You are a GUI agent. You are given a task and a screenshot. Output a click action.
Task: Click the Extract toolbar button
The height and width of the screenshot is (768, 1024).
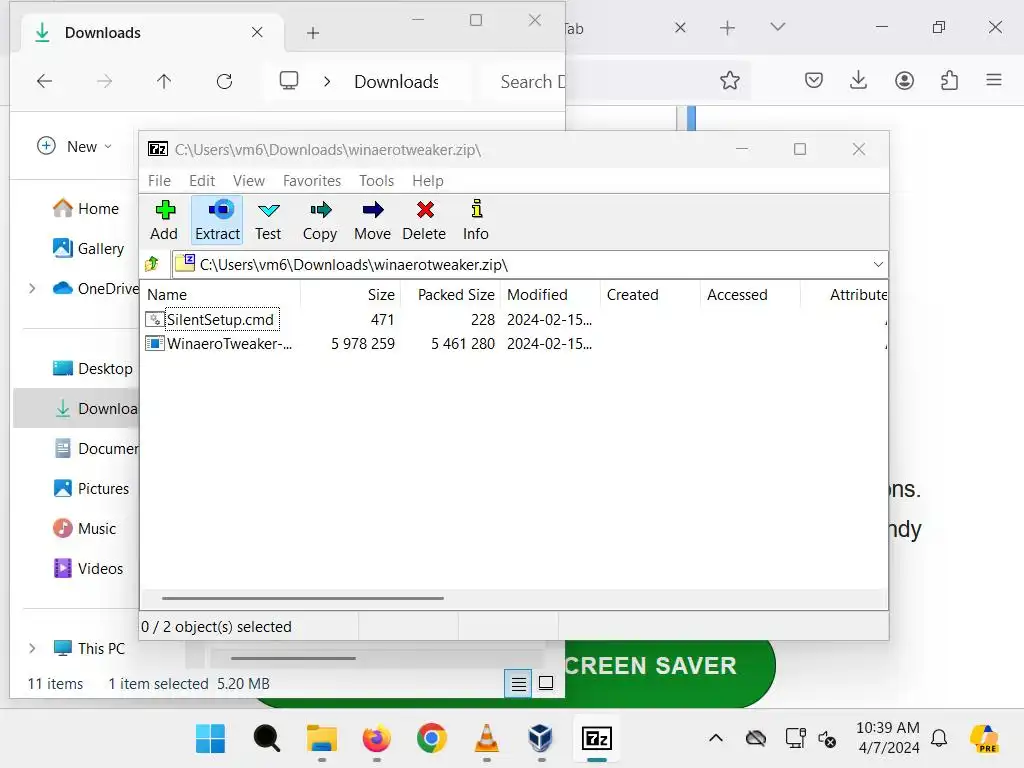pos(217,220)
